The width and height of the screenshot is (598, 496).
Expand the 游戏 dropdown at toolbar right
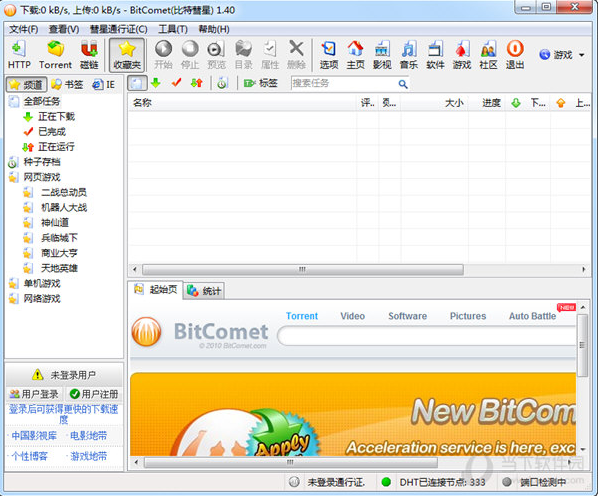point(582,55)
